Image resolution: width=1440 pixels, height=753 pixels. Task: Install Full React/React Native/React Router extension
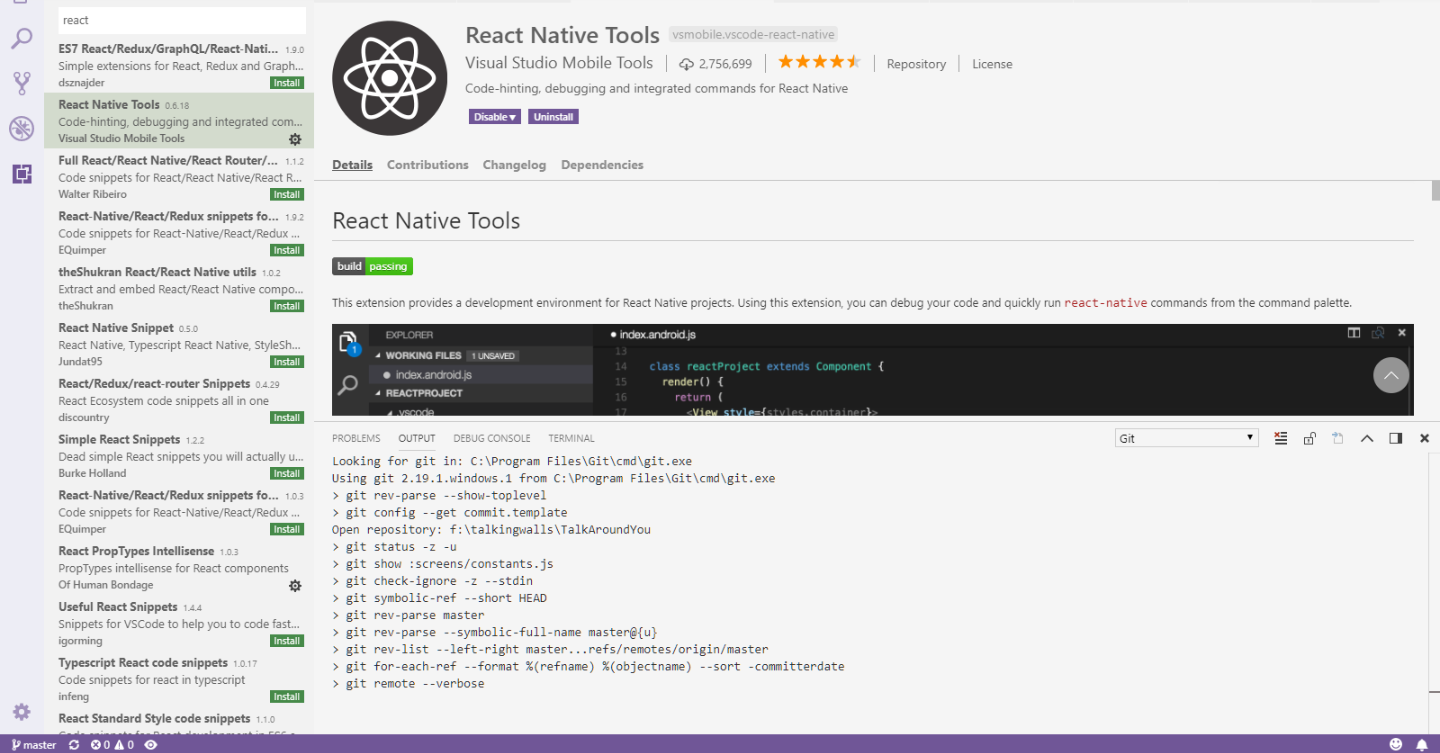click(287, 194)
